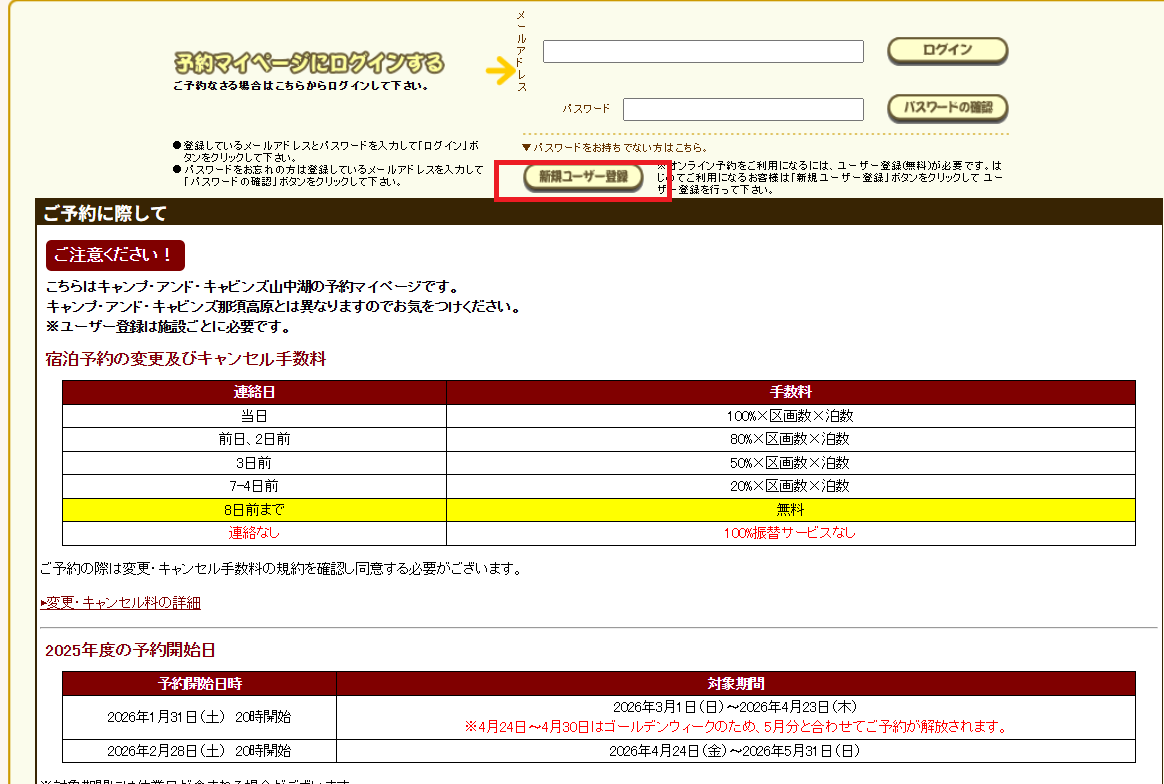Click the red 連絡なし table cell
Screen dimensions: 1164x784
(254, 533)
